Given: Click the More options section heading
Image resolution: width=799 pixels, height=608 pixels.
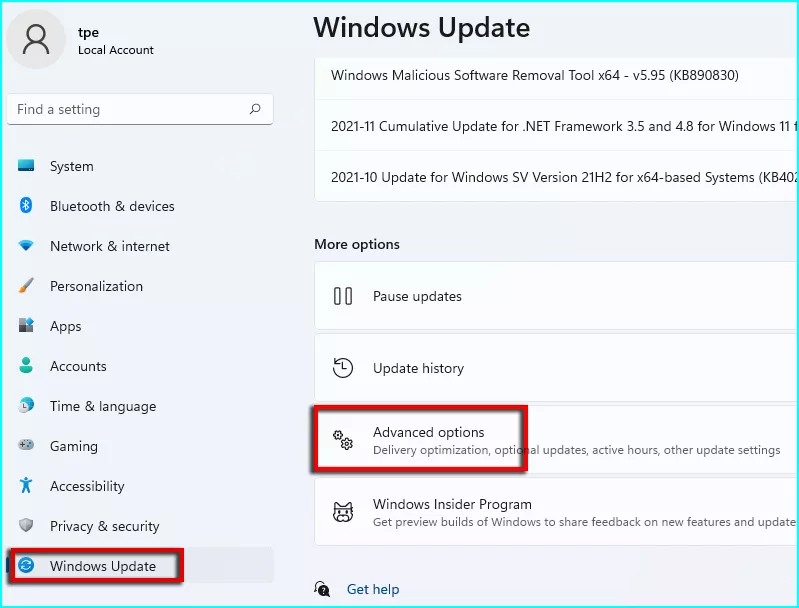Looking at the screenshot, I should point(357,244).
